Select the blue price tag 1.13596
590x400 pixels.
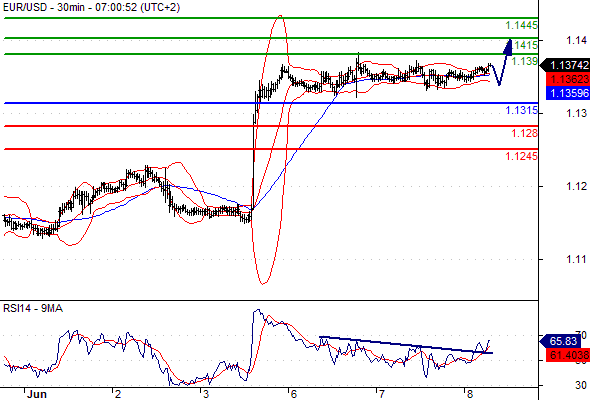(567, 93)
